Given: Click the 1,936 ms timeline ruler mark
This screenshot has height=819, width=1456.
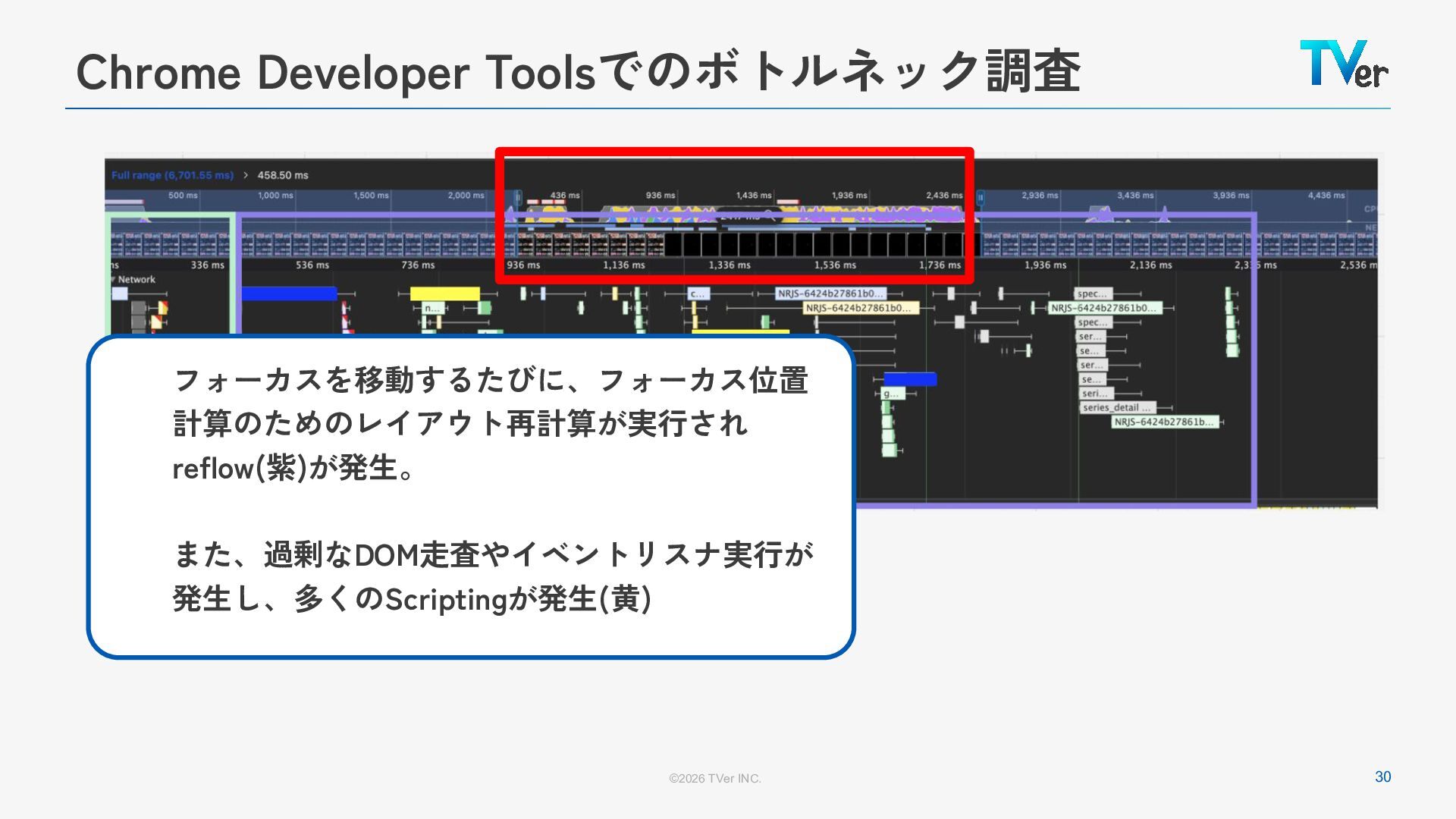Looking at the screenshot, I should [x=1045, y=265].
